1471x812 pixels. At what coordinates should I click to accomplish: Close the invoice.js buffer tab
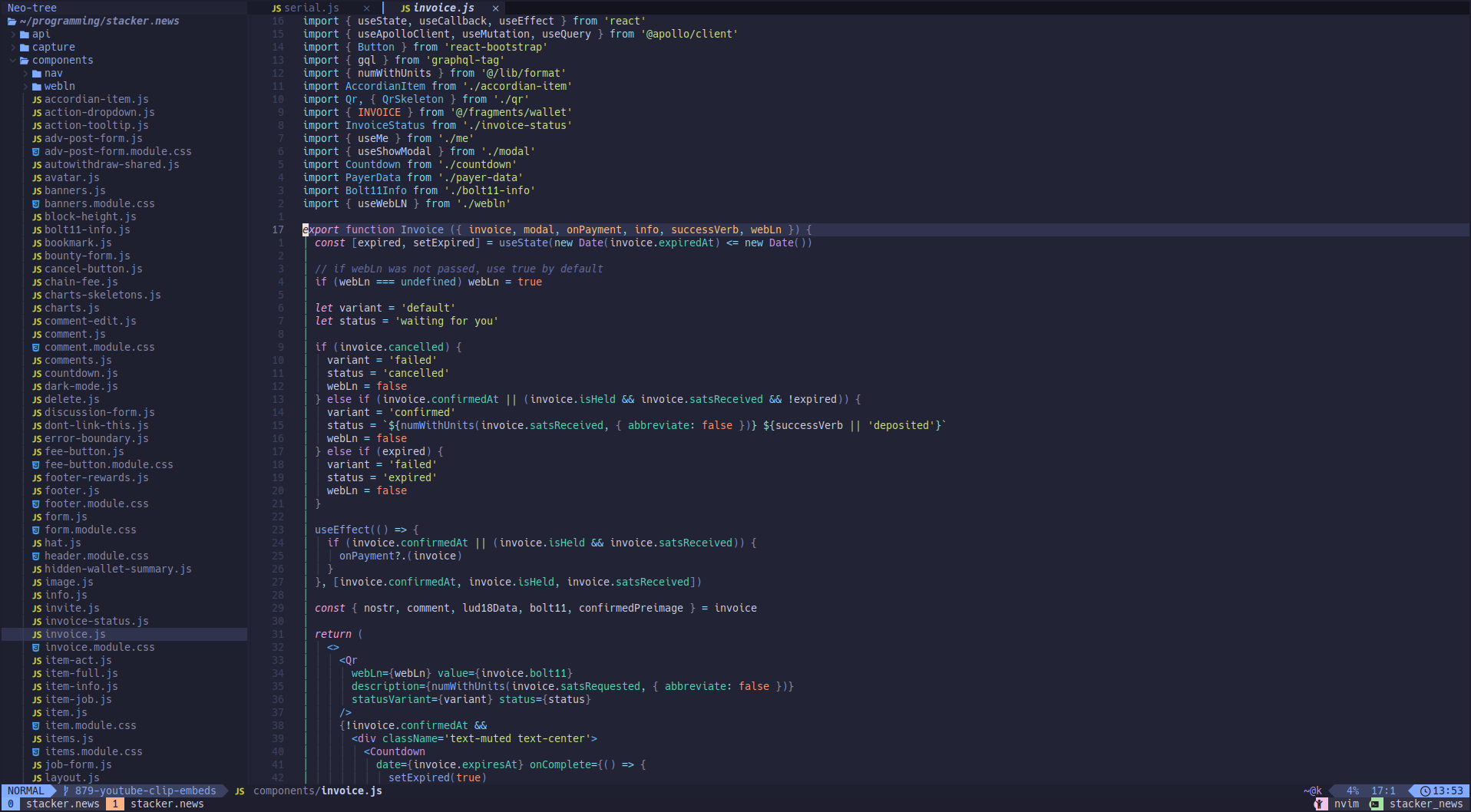[x=496, y=8]
